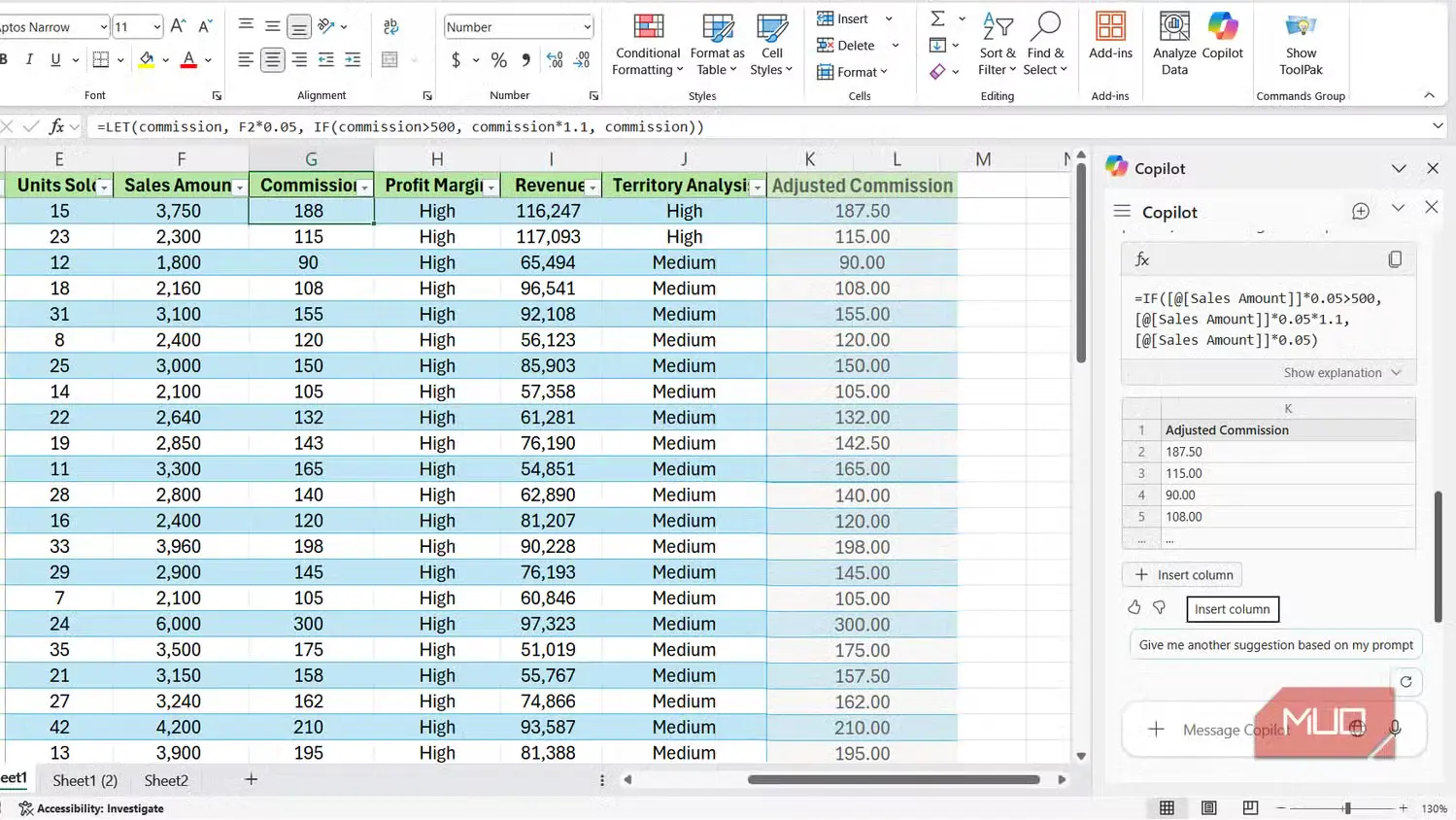Toggle Wrap Text for the cell
The image size is (1456, 820).
click(x=390, y=26)
